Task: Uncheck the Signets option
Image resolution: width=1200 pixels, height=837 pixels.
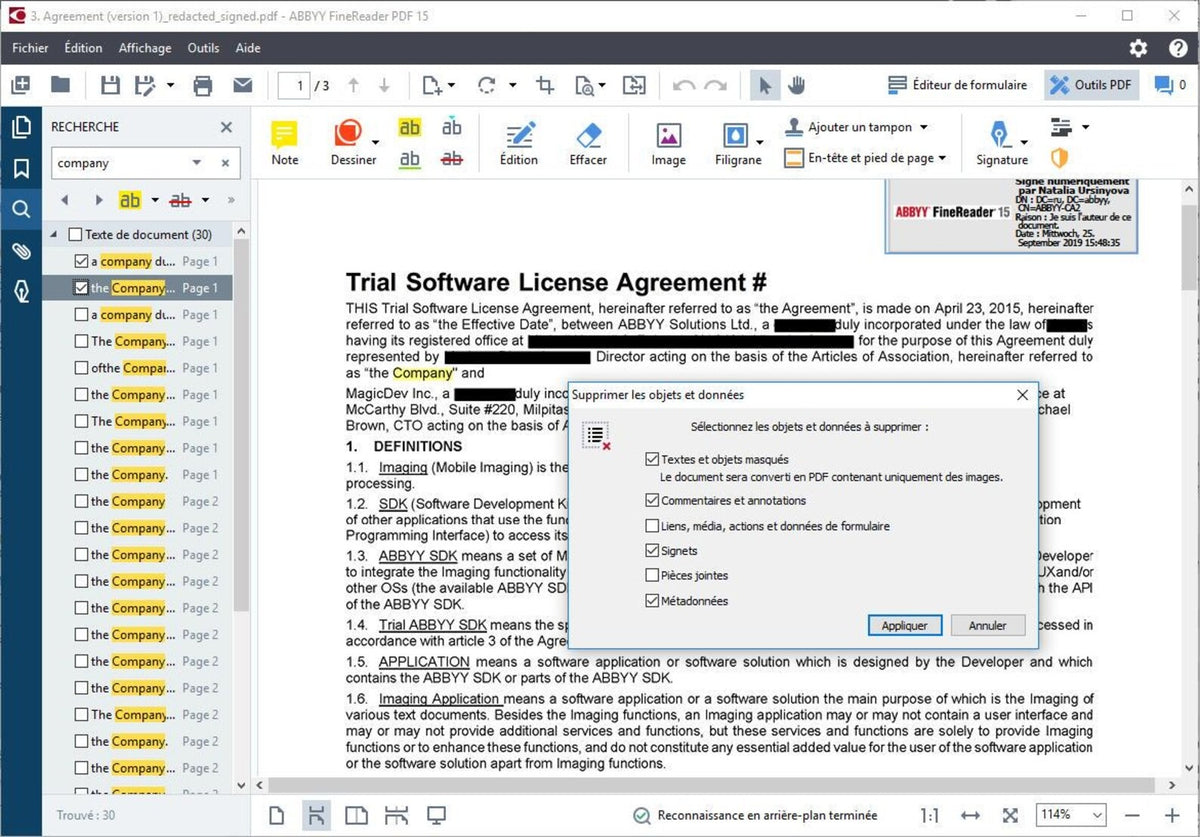Action: click(653, 551)
